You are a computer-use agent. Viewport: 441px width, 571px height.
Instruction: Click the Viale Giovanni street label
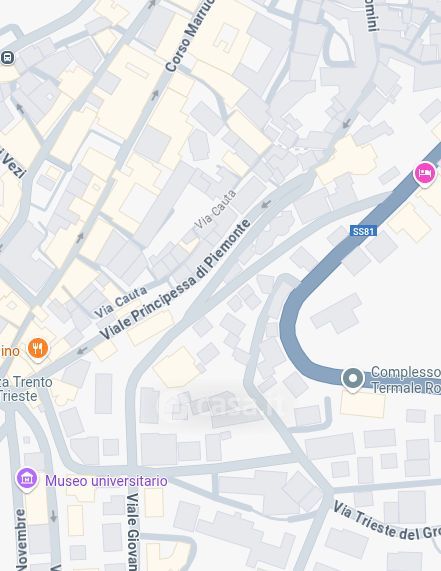click(x=133, y=532)
